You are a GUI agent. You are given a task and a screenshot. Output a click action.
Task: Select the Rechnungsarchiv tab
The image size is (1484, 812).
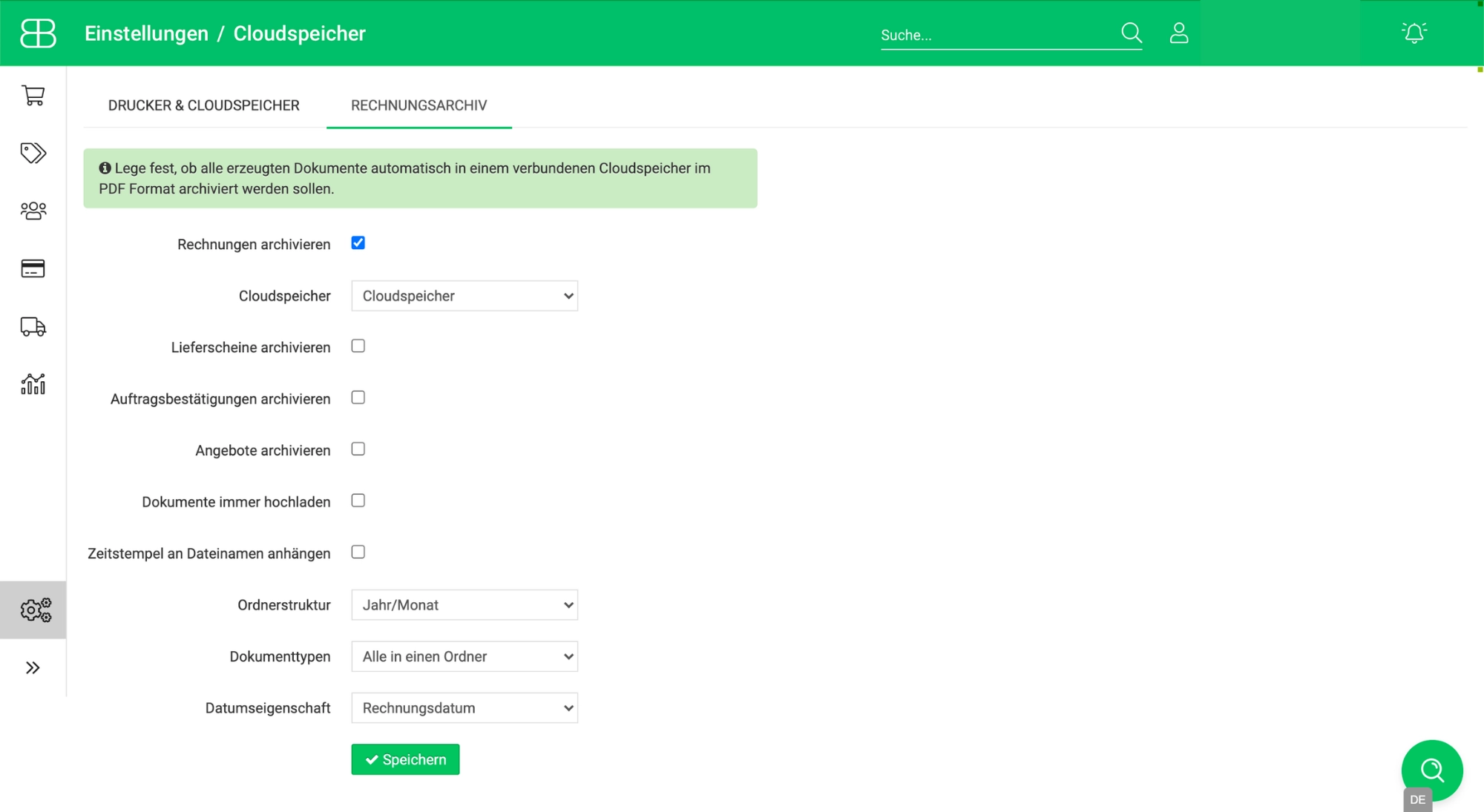[419, 105]
